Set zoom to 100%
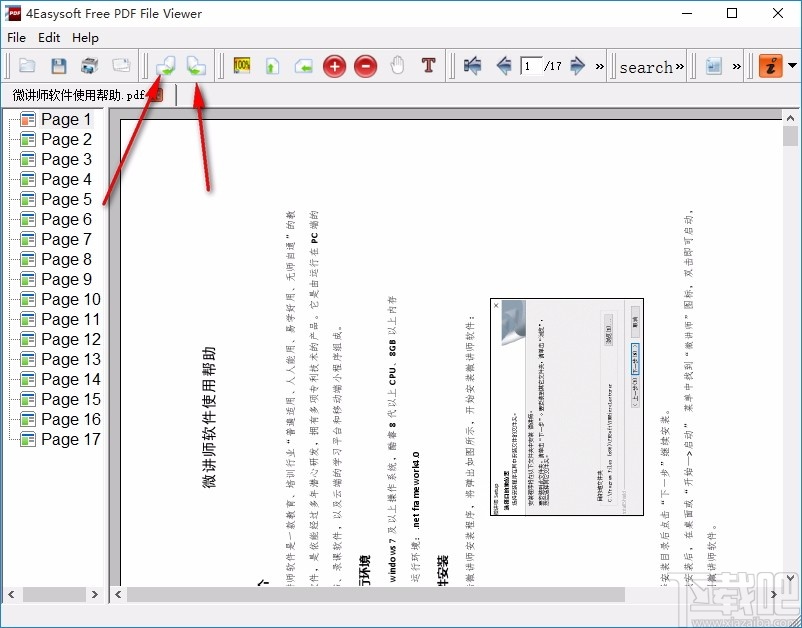This screenshot has width=802, height=628. 241,65
